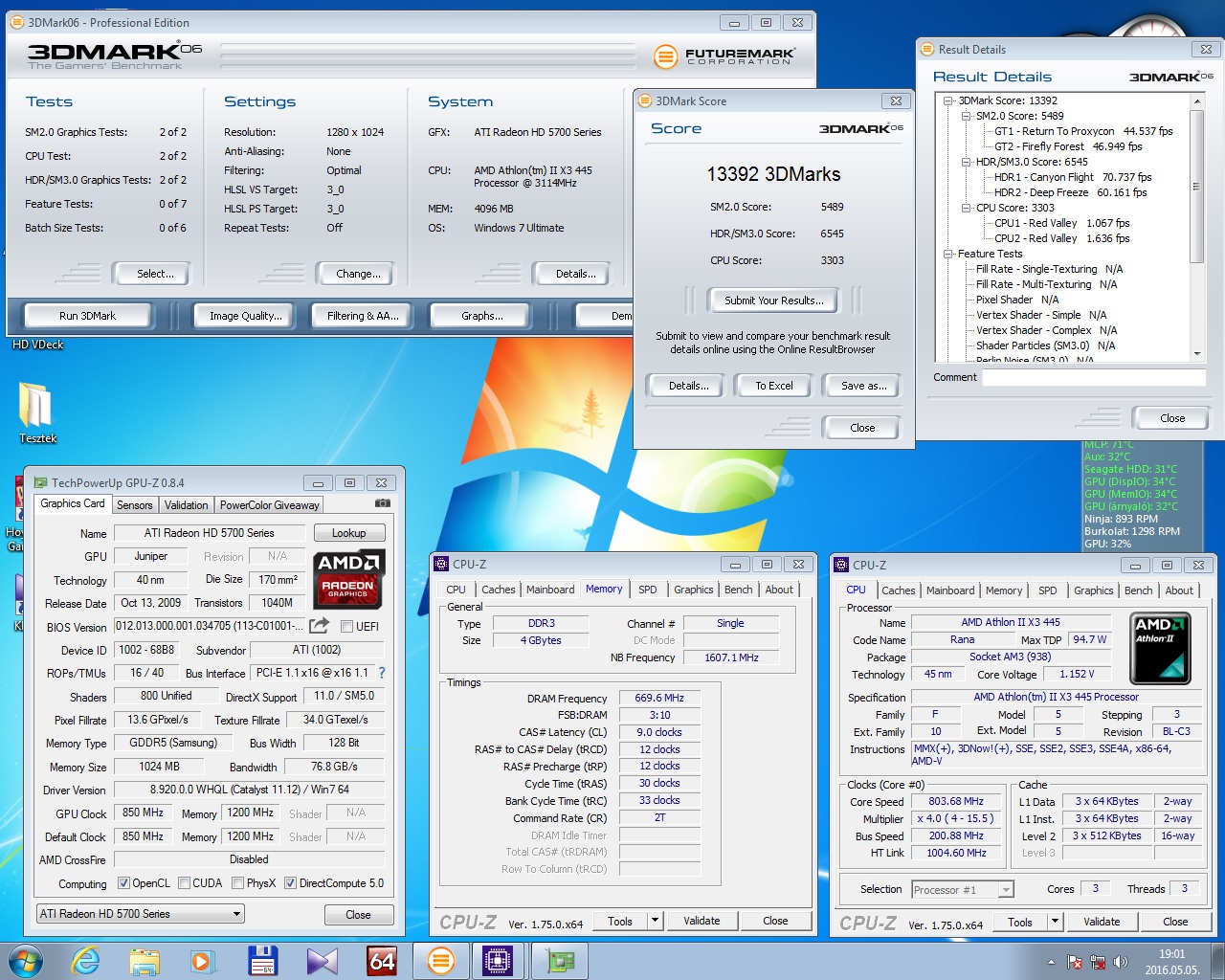
Task: Click the Result Details window title icon
Action: tap(926, 49)
